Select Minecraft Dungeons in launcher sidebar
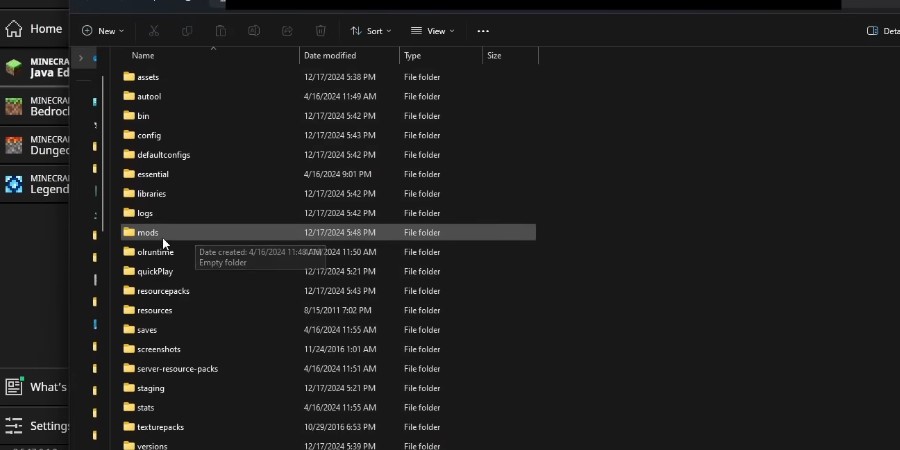Image resolution: width=900 pixels, height=450 pixels. 34,145
